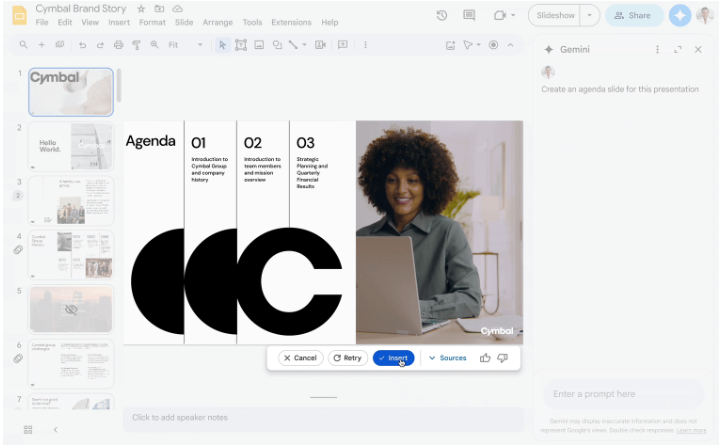Give thumbs up to generated slide
Image resolution: width=723 pixels, height=447 pixels.
click(485, 358)
